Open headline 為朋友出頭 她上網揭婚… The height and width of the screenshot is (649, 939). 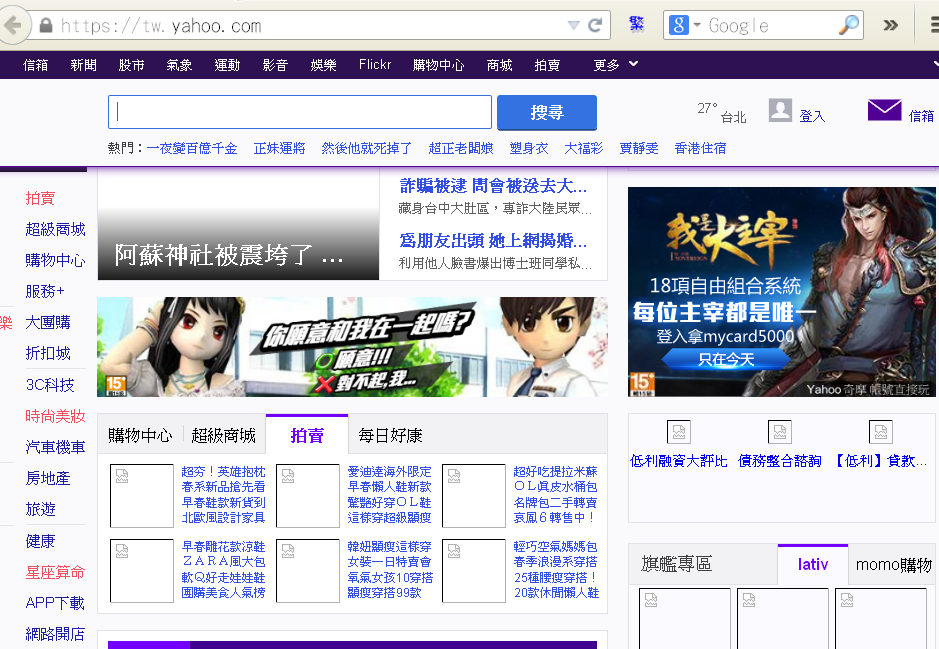[493, 241]
